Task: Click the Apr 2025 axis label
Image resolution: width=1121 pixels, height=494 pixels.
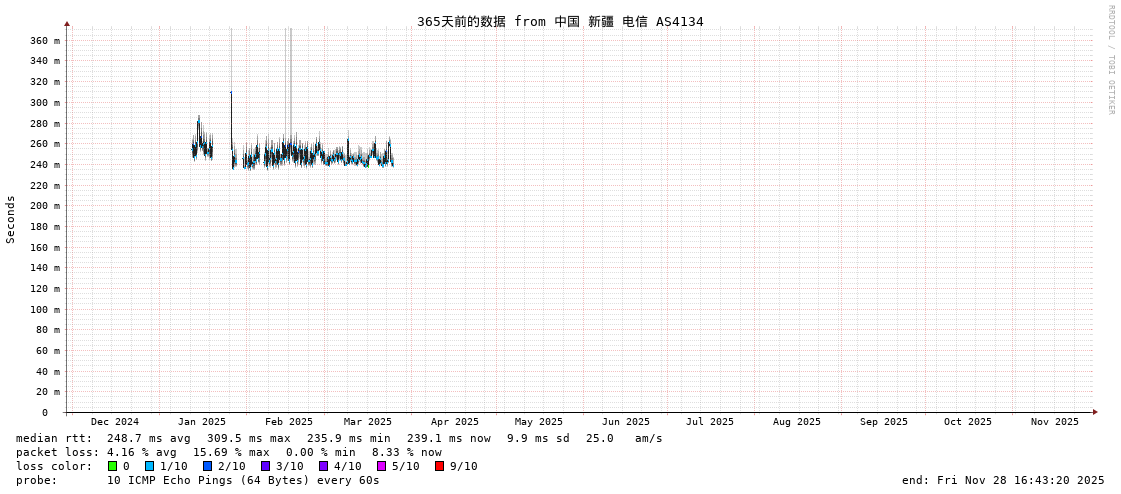Action: point(455,422)
